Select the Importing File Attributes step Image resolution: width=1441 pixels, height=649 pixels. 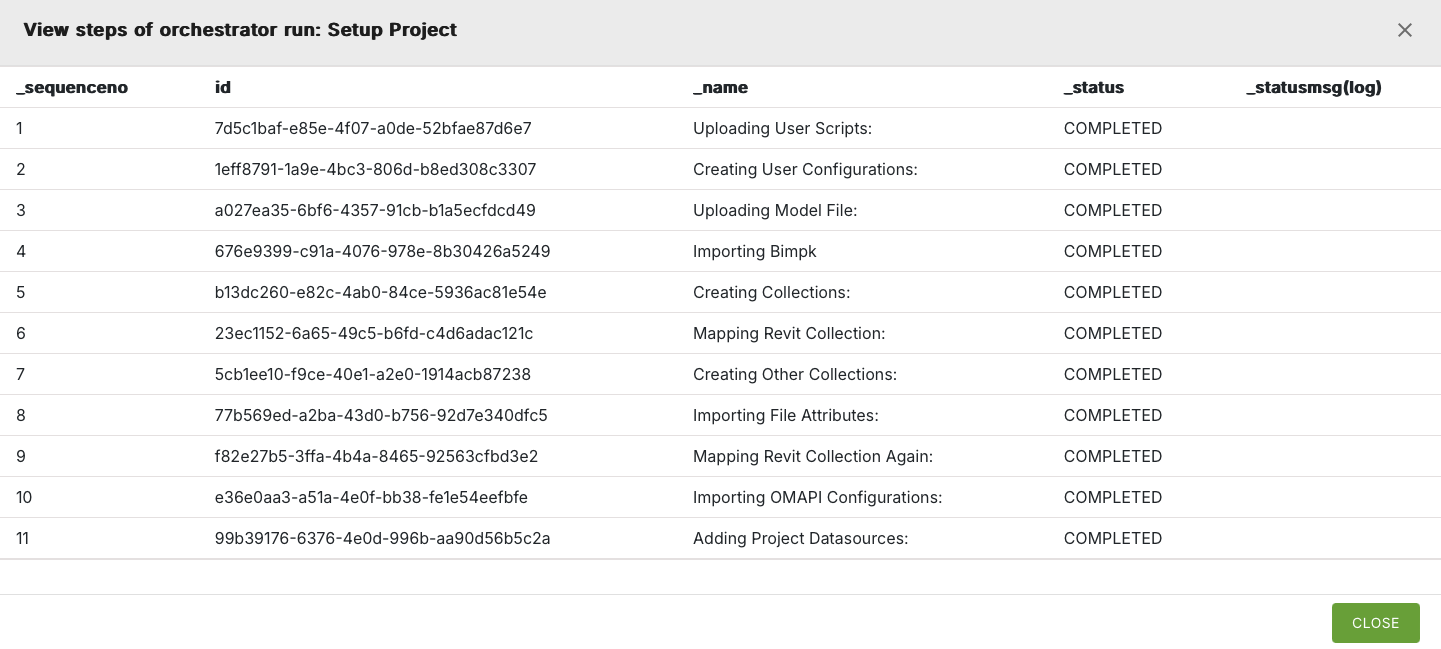[785, 415]
